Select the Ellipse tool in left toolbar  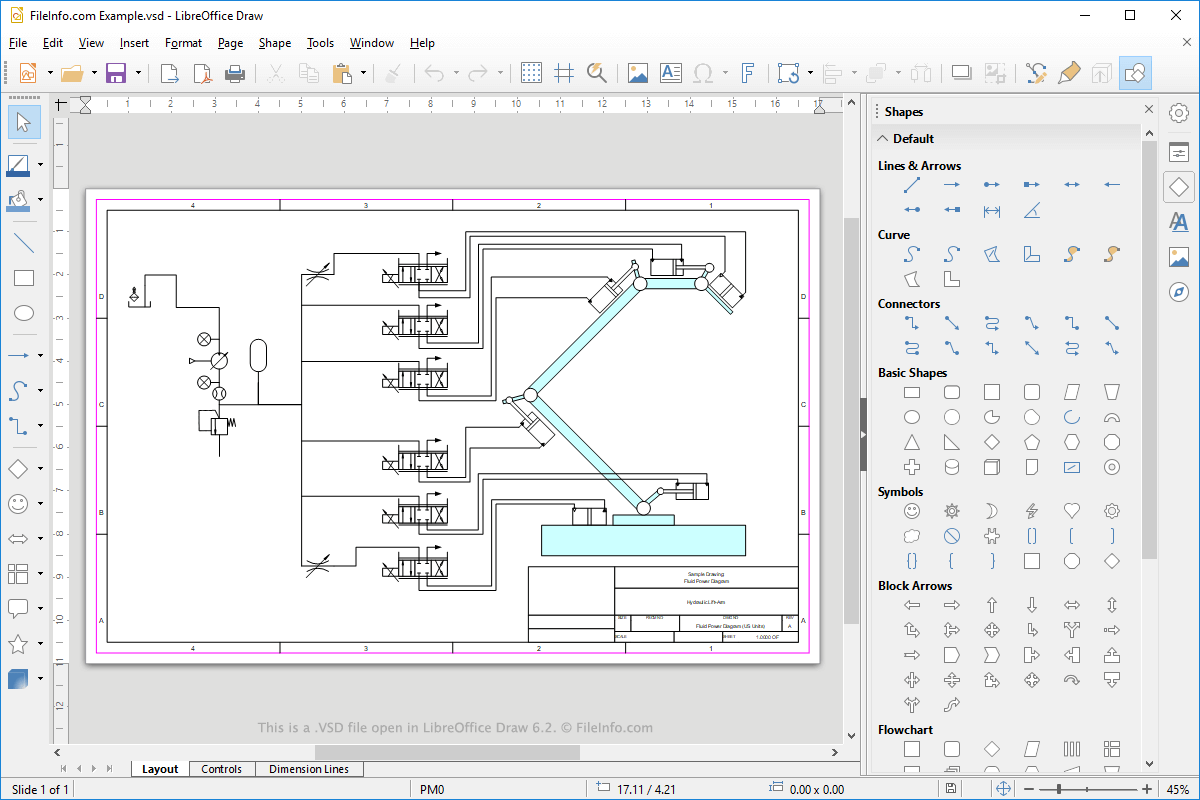coord(24,313)
